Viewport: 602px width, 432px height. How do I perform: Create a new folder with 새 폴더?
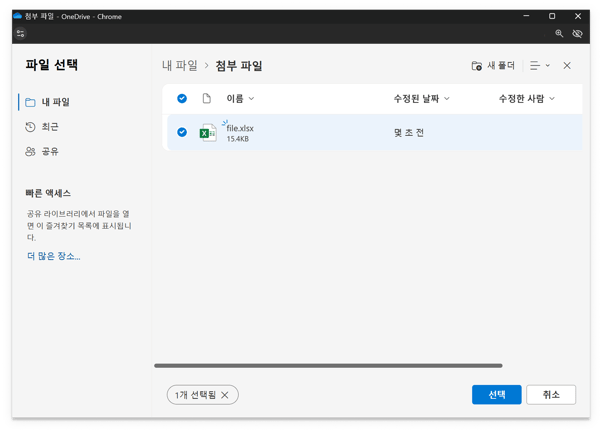pyautogui.click(x=493, y=66)
